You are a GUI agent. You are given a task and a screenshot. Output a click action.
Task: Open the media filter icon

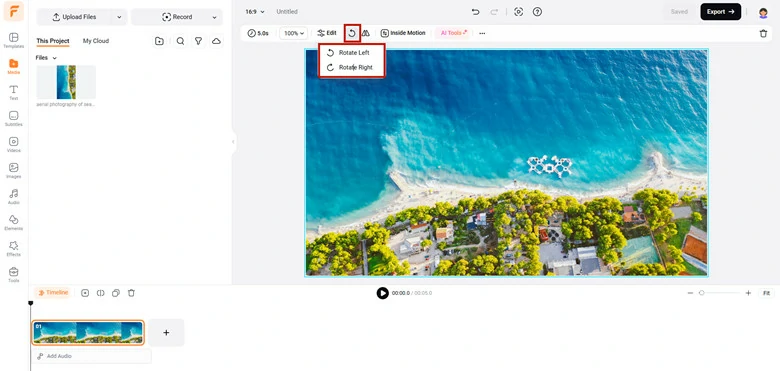pos(198,41)
